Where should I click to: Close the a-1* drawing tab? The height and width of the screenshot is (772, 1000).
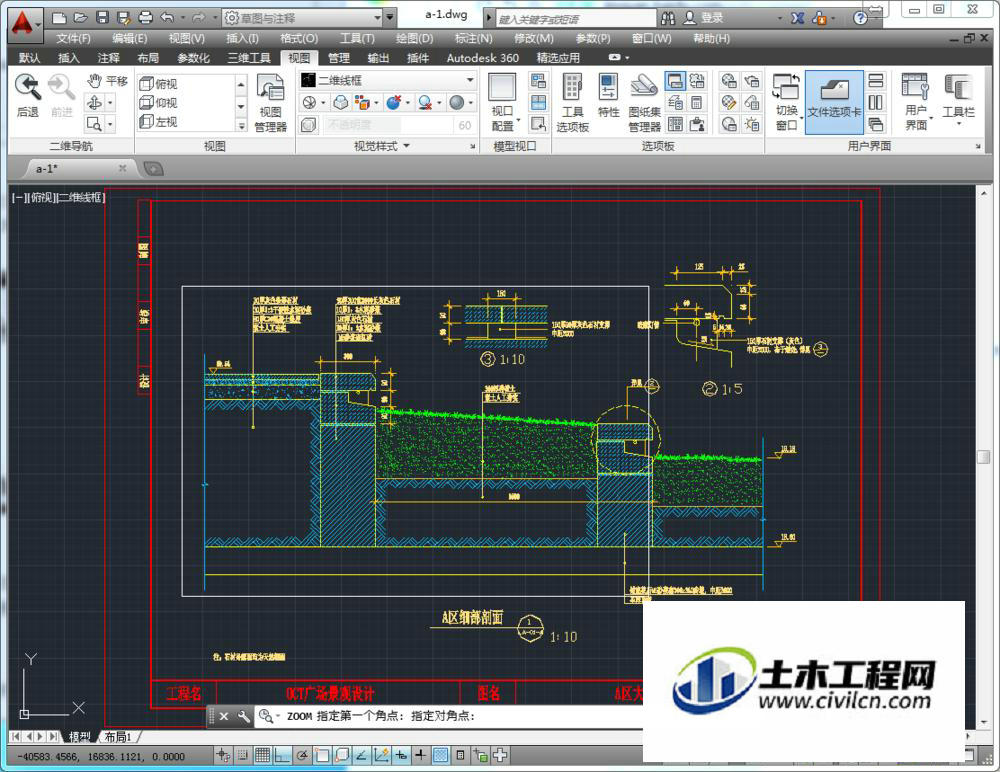[122, 168]
